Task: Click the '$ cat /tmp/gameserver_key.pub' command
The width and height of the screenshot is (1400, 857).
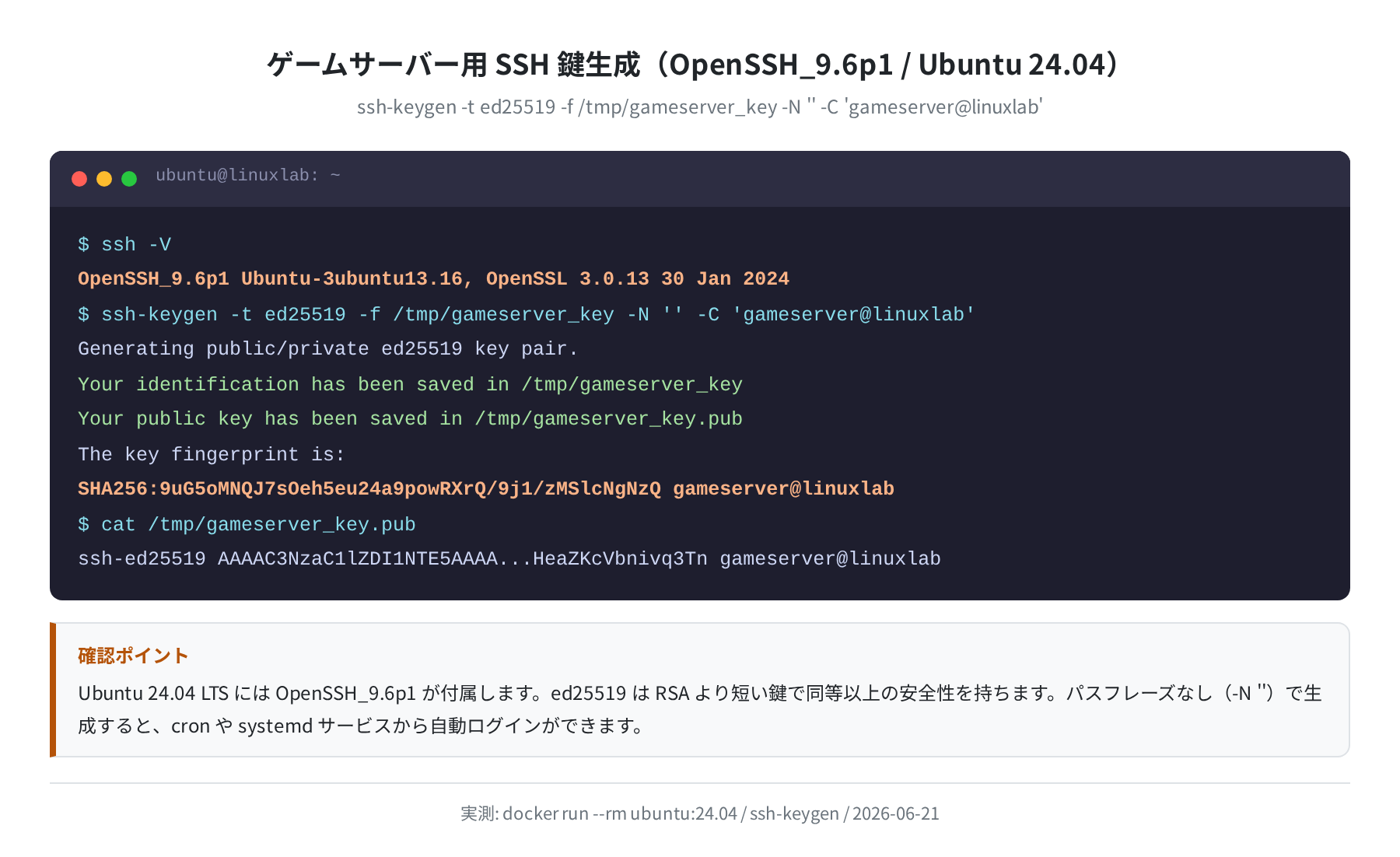Action: [x=247, y=524]
